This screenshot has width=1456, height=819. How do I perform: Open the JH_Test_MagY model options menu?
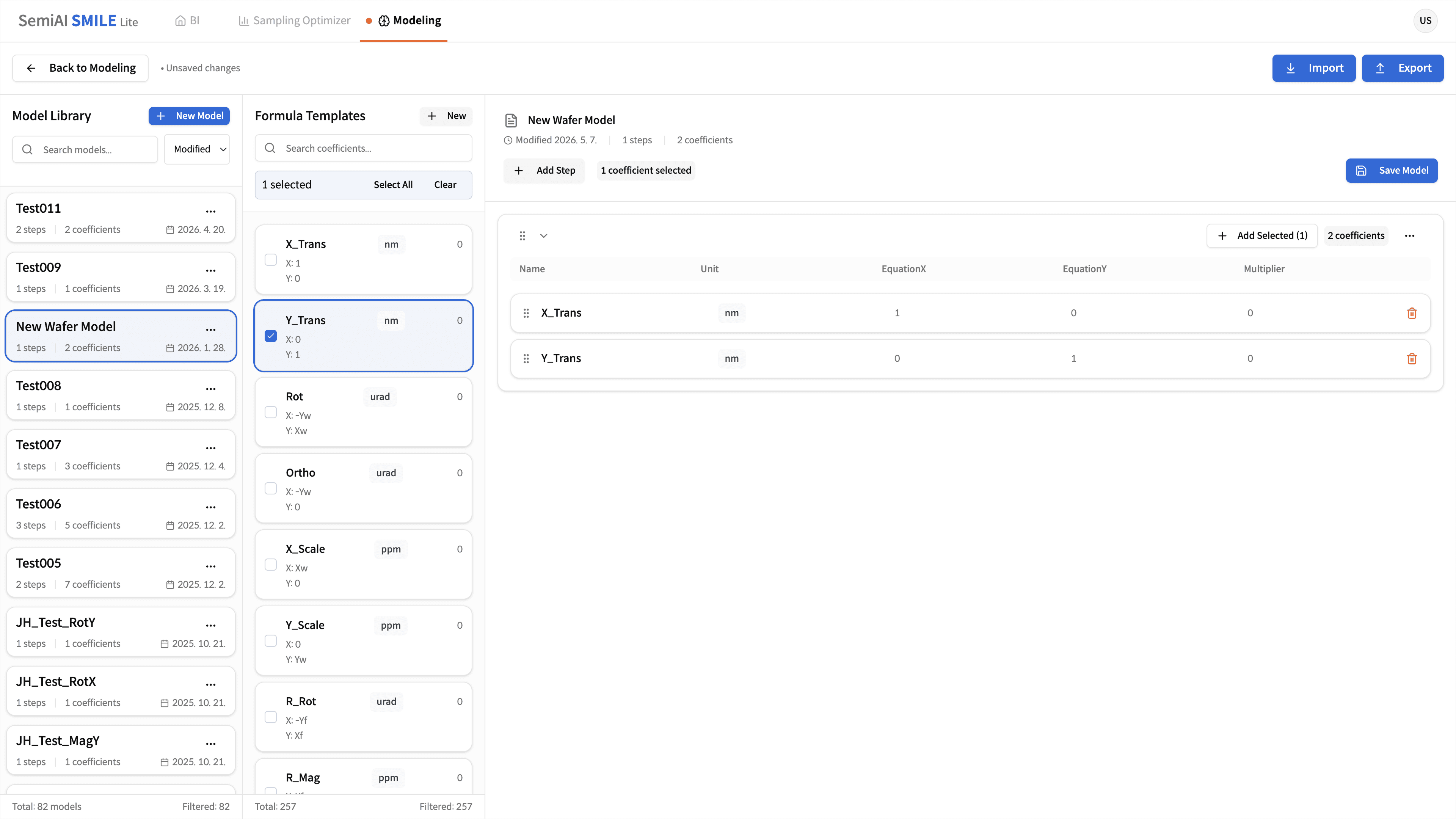coord(211,744)
